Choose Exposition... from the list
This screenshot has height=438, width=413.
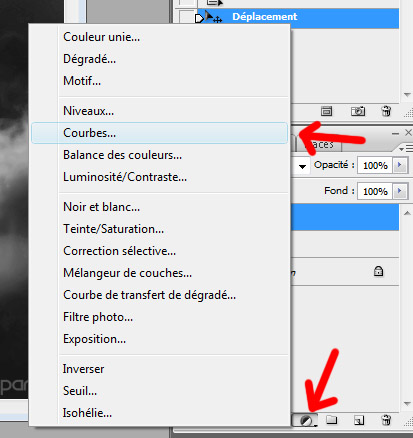(94, 339)
